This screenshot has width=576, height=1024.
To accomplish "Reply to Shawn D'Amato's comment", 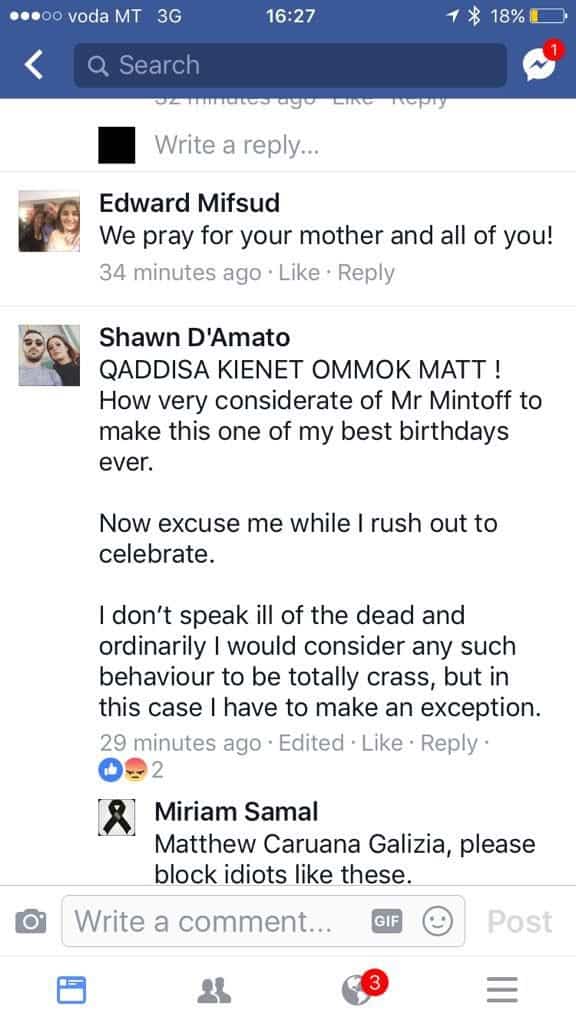I will tap(449, 743).
